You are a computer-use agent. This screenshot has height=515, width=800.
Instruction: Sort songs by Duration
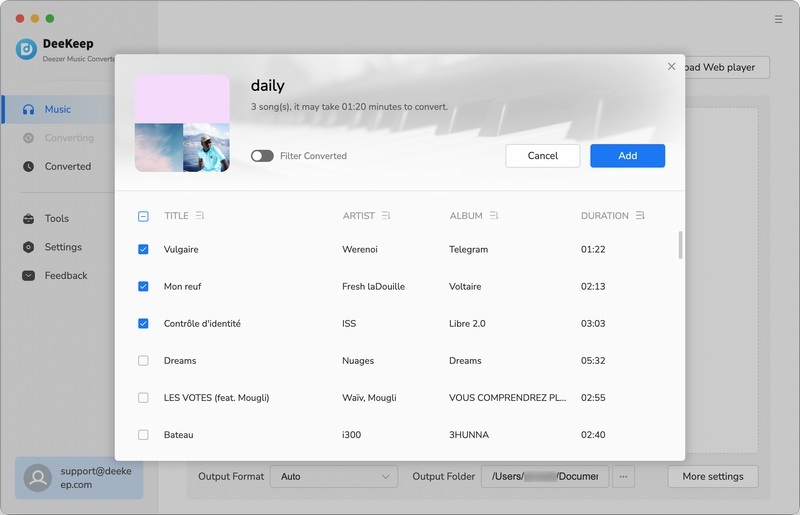click(x=640, y=215)
